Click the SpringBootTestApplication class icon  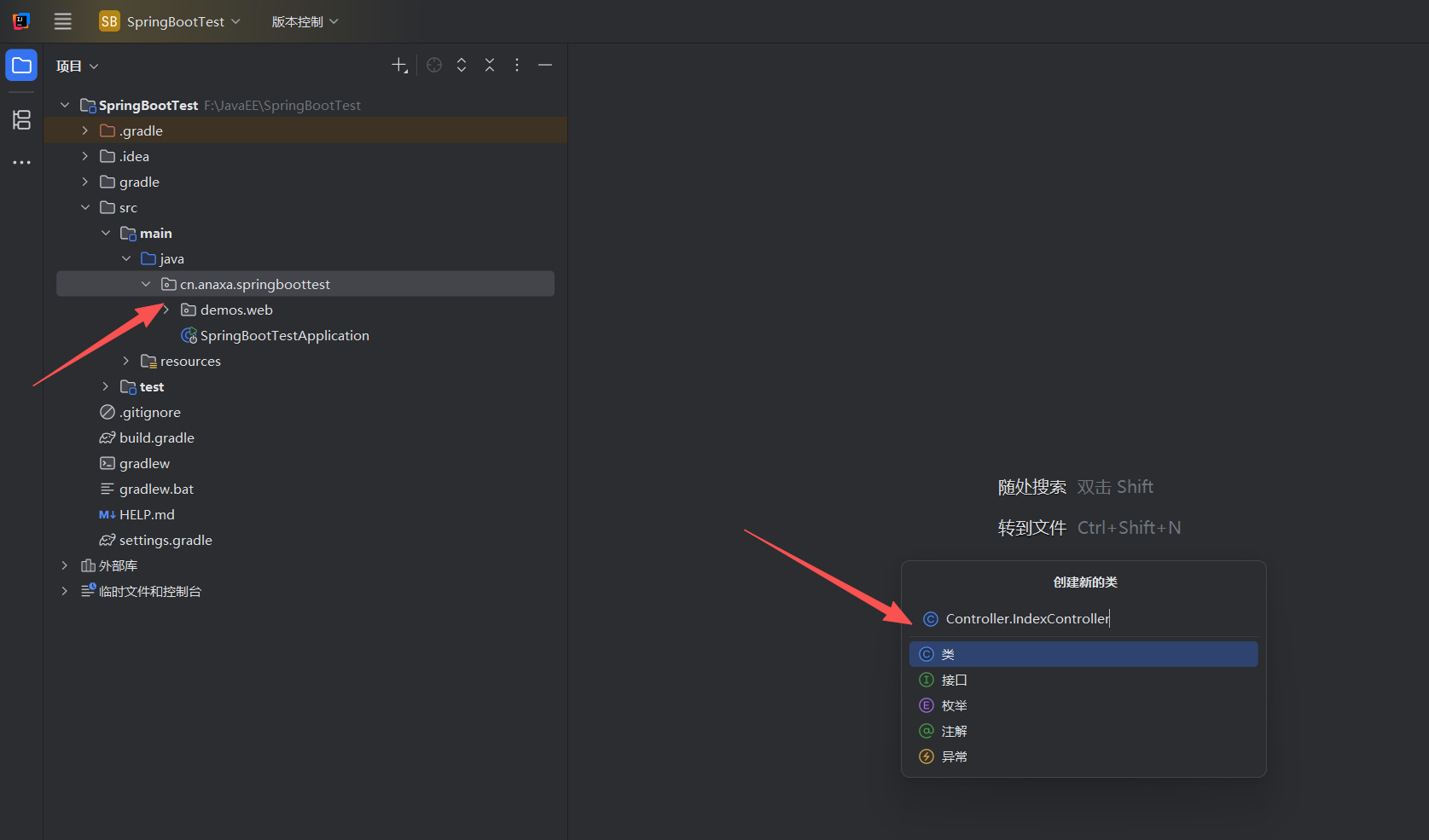click(189, 335)
